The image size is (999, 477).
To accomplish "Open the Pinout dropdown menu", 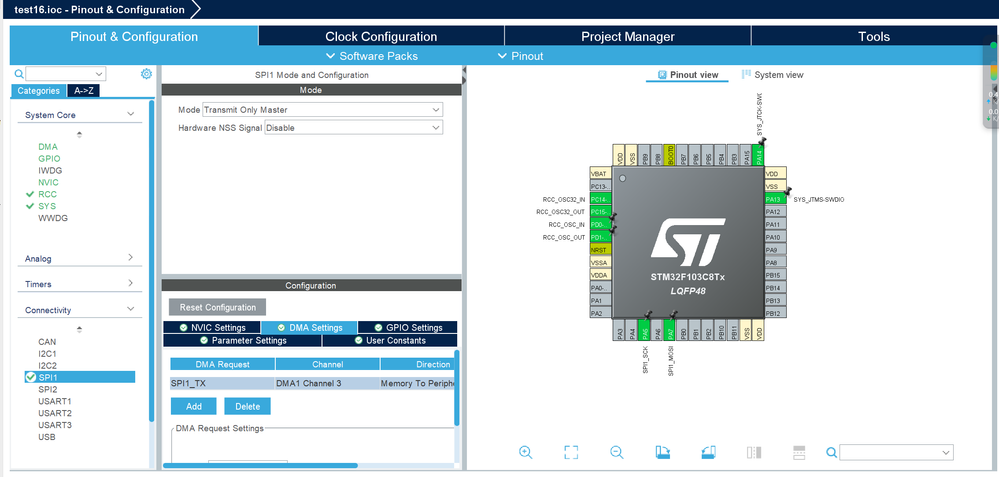I will tap(521, 56).
